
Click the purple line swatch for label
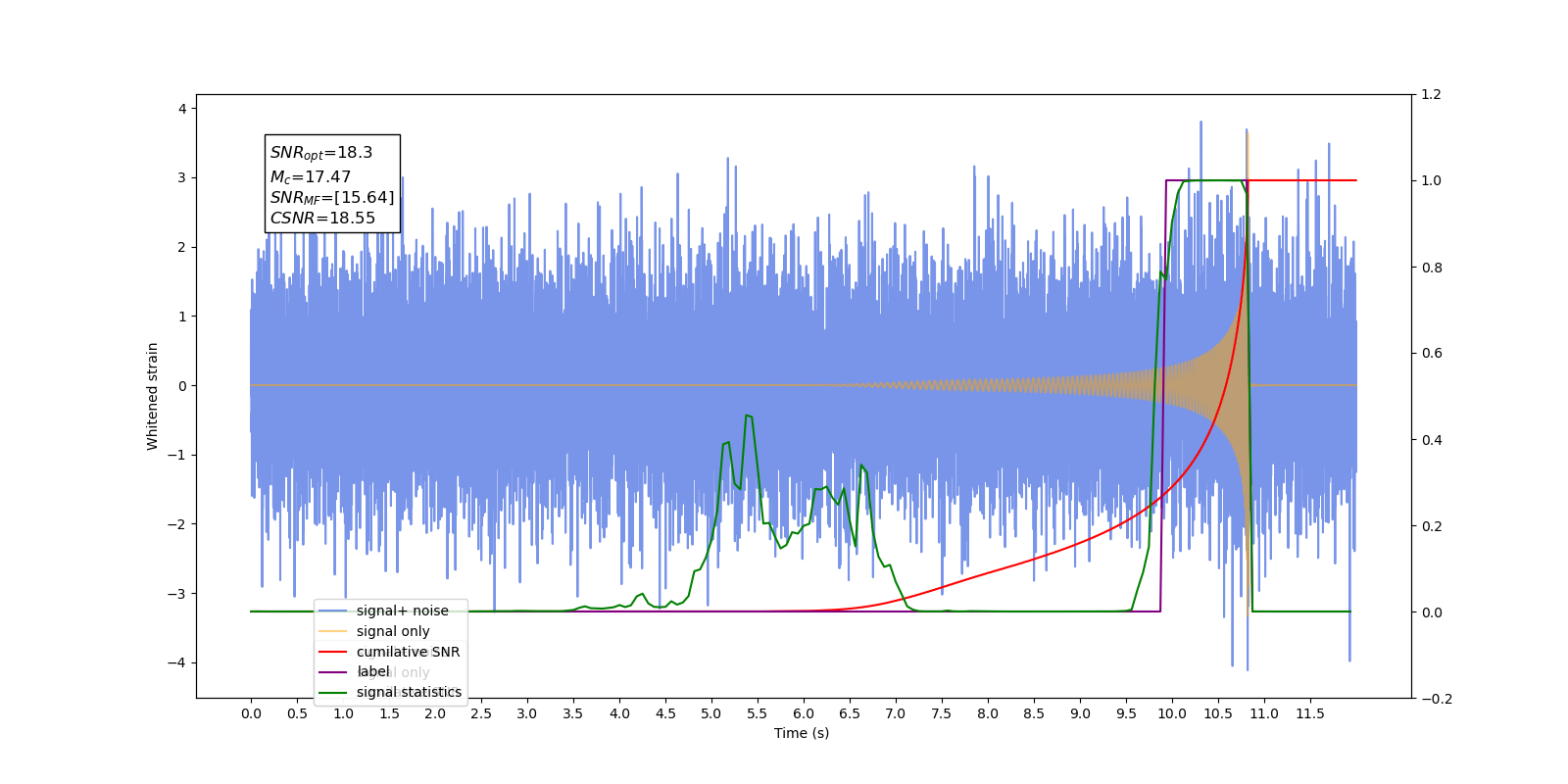click(333, 672)
